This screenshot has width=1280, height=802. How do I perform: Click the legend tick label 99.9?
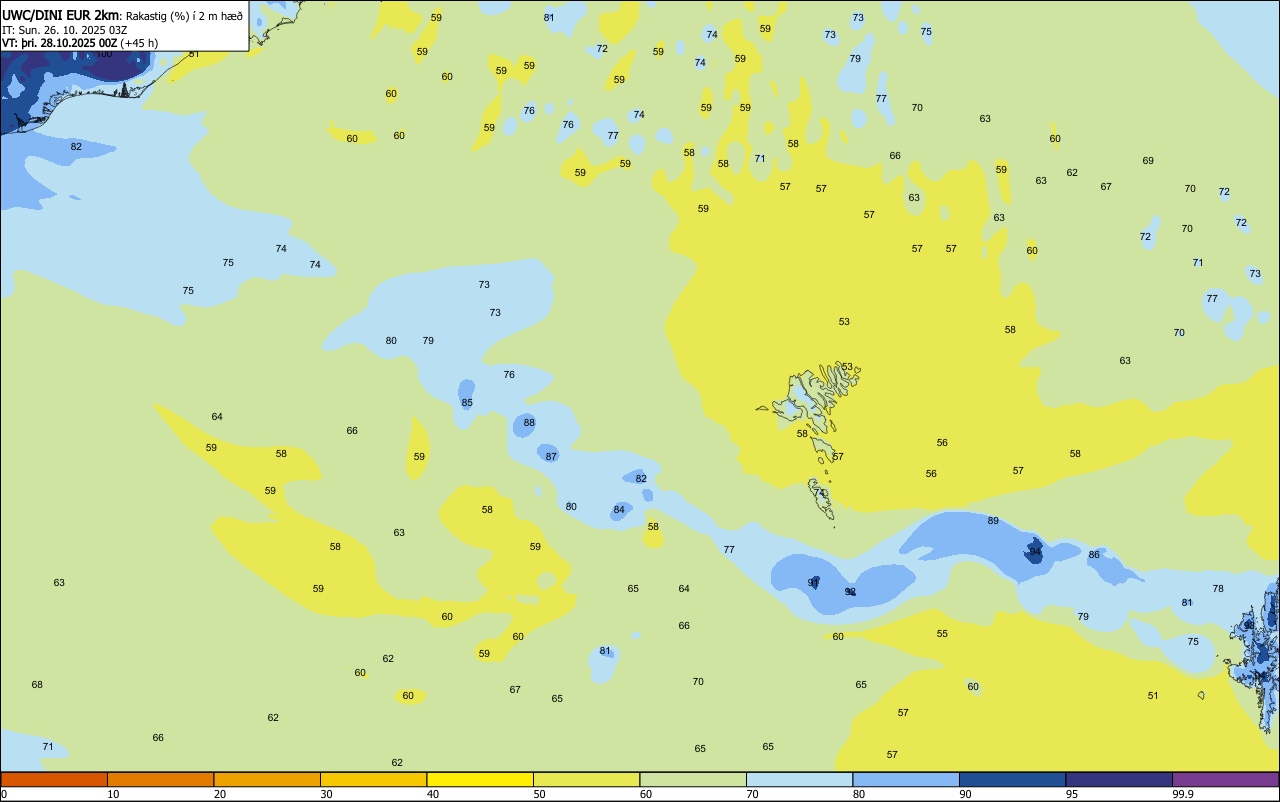1183,794
